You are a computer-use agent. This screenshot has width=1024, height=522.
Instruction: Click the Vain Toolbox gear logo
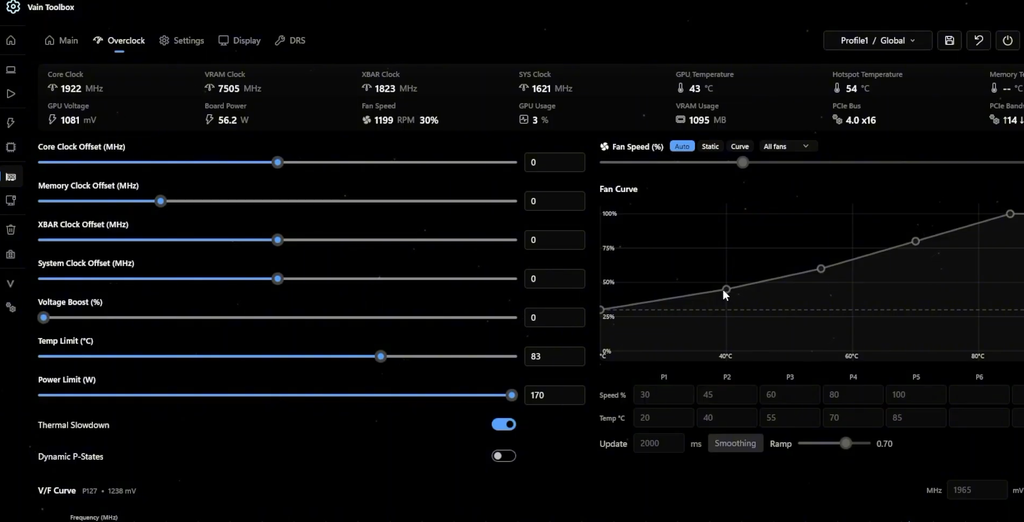coord(13,8)
